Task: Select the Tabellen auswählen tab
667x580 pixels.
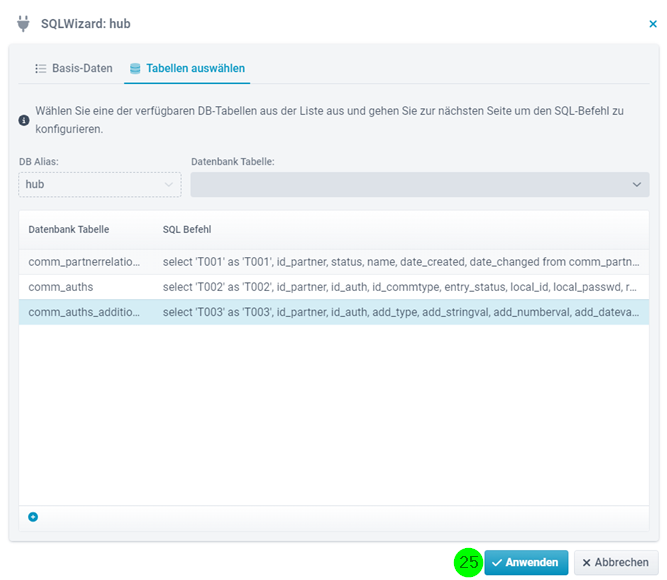Action: click(187, 68)
